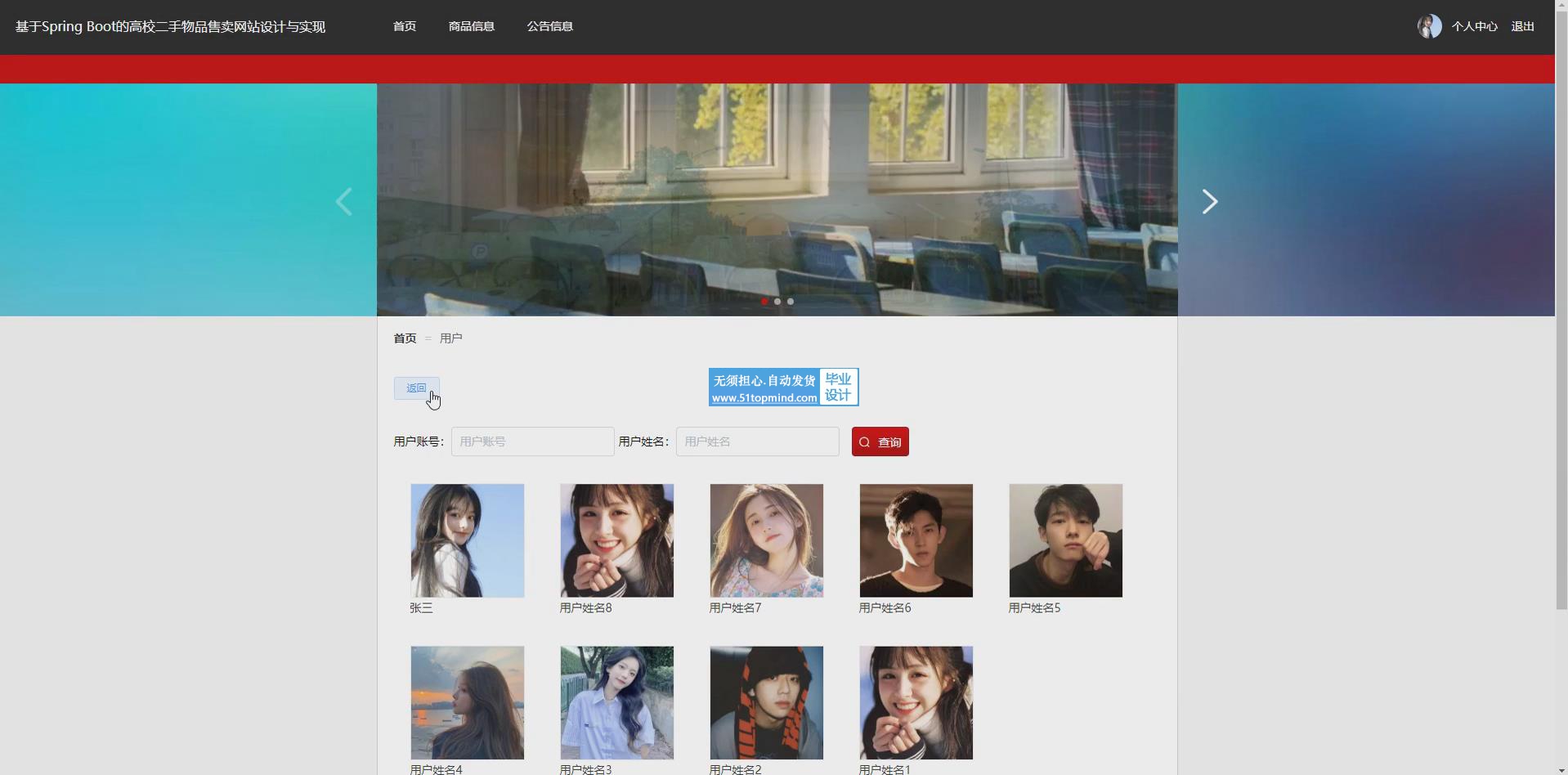Click the 用户姓名7 name label
Screen dimensions: 1568x775
[736, 608]
